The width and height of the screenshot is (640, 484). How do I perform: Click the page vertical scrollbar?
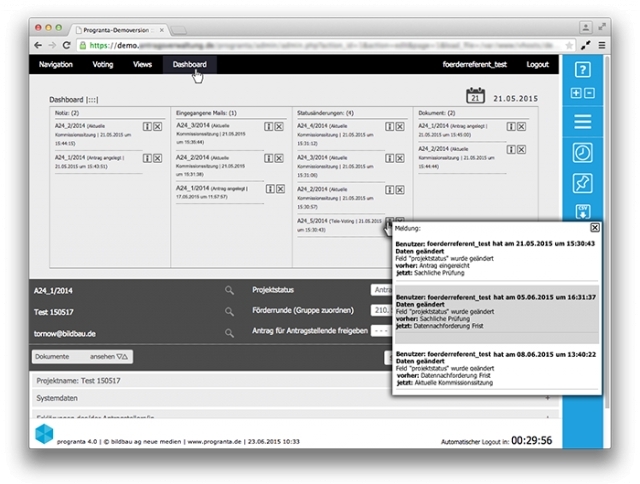(607, 233)
